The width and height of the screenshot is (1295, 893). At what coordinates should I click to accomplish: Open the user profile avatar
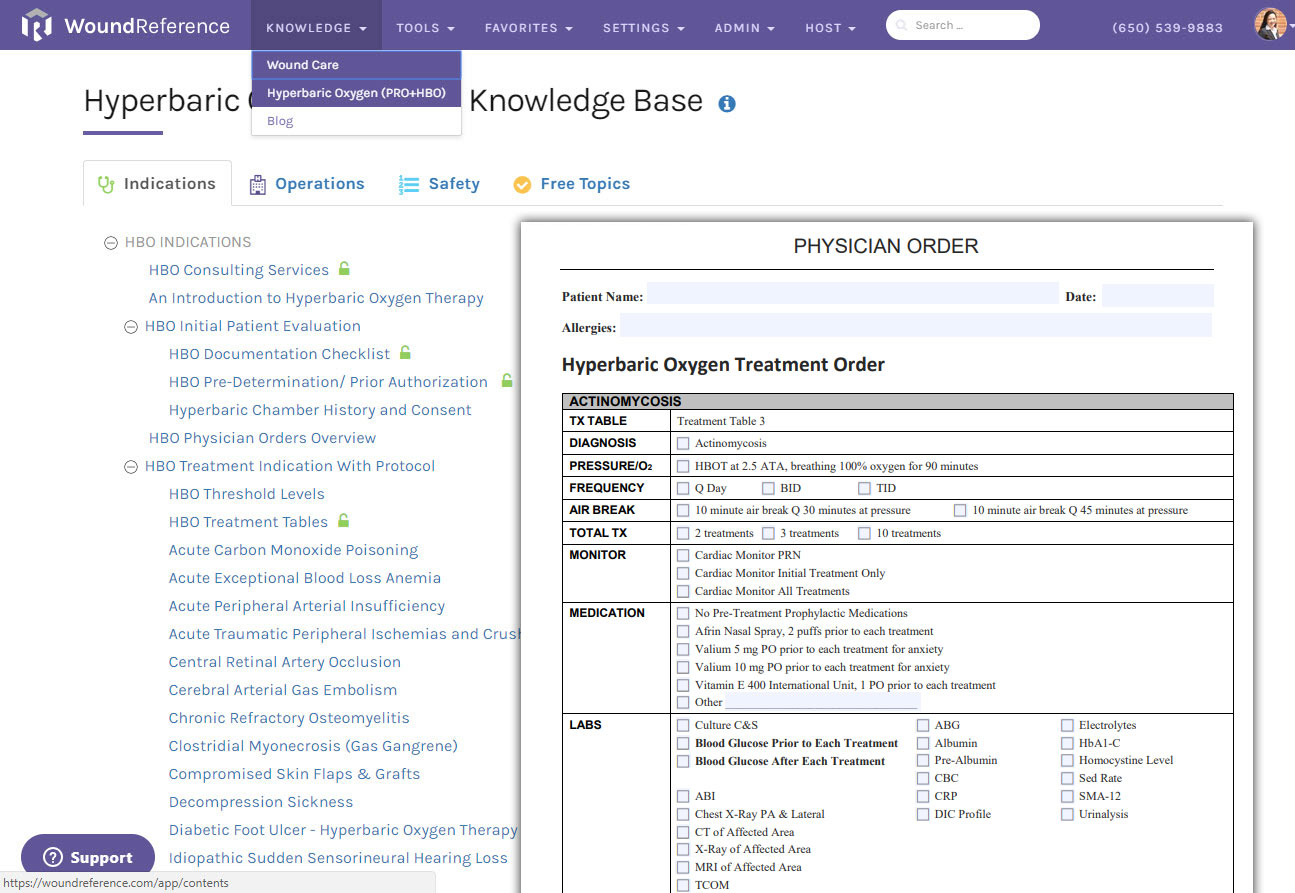click(1270, 24)
